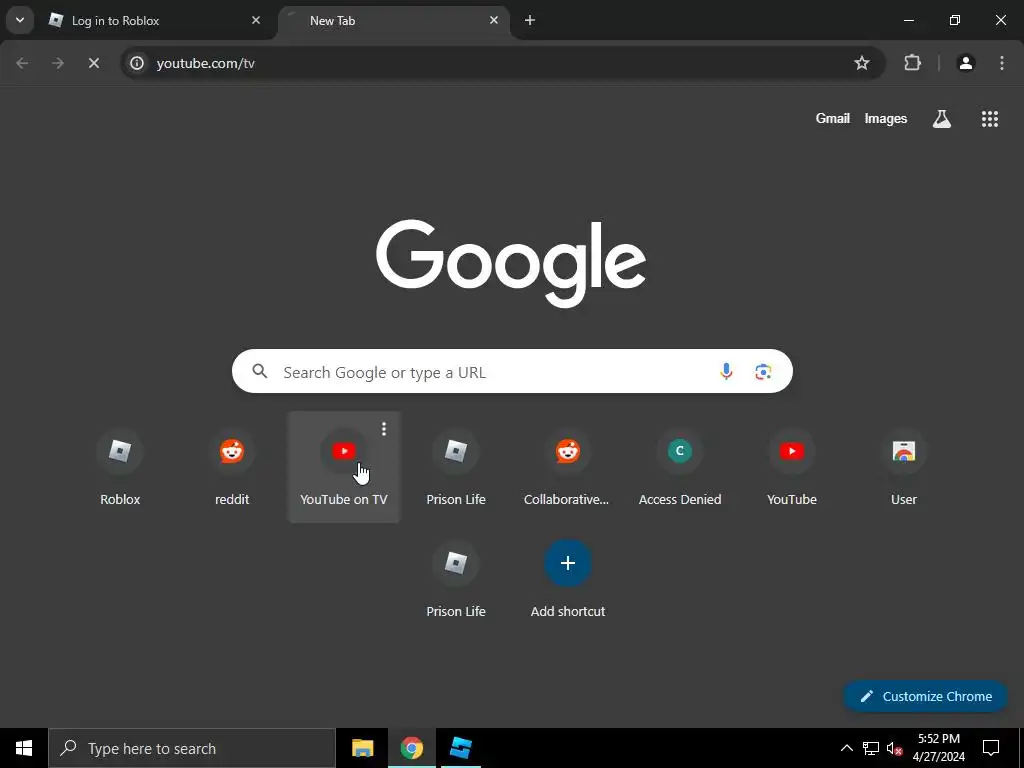Image resolution: width=1024 pixels, height=768 pixels.
Task: Switch to the Log in to Roblox tab
Action: pos(155,20)
